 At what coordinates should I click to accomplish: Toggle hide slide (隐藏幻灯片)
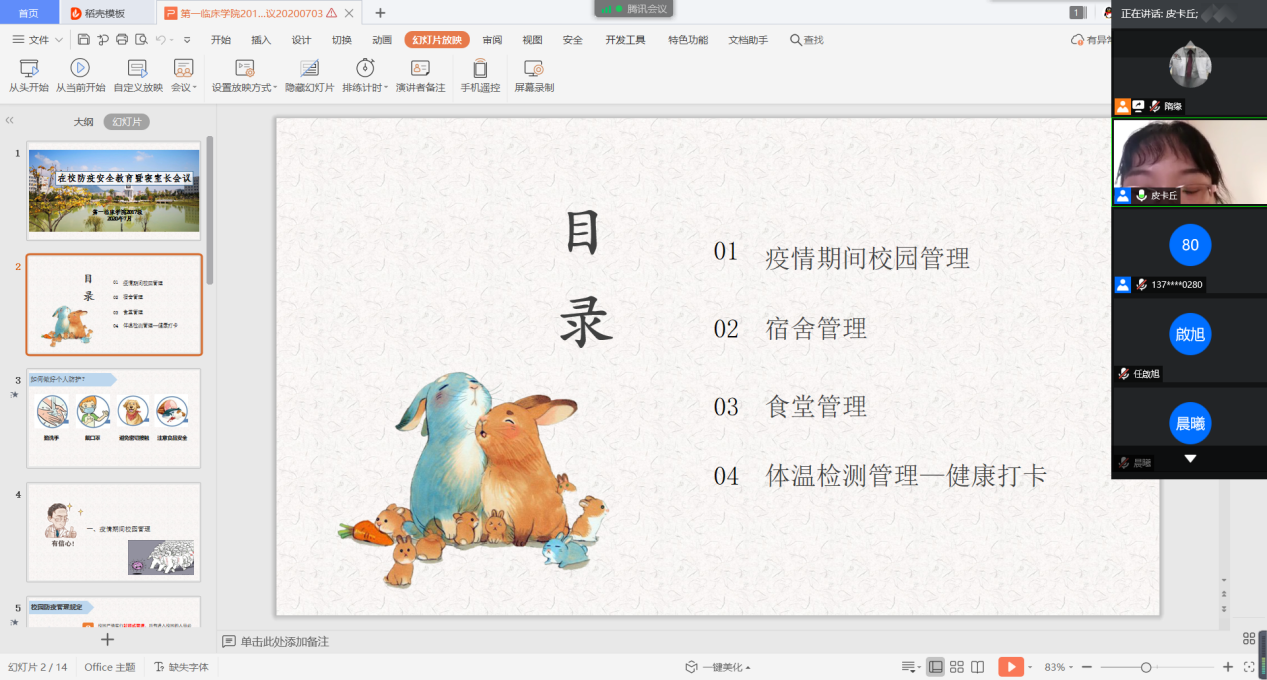(x=309, y=76)
